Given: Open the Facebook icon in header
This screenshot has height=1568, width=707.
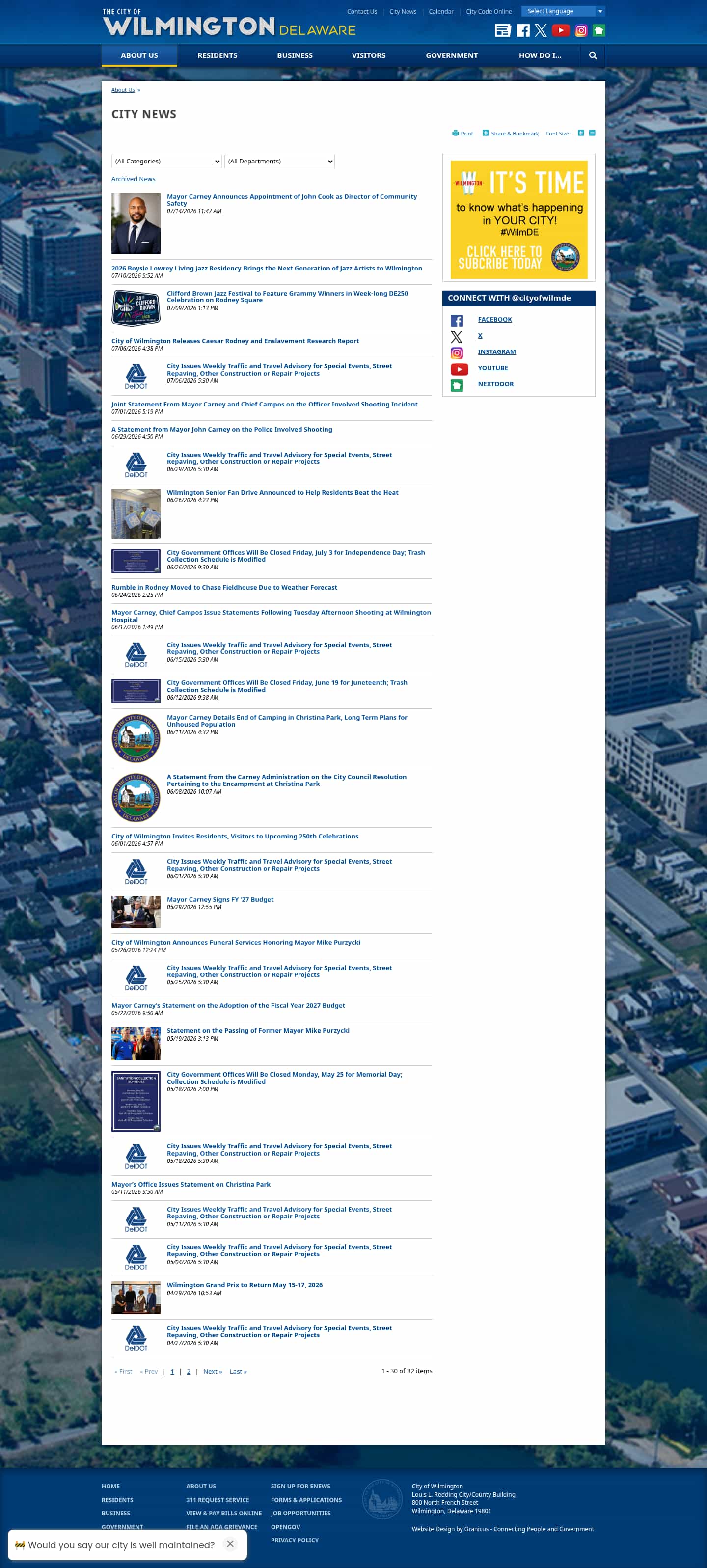Looking at the screenshot, I should click(x=522, y=30).
